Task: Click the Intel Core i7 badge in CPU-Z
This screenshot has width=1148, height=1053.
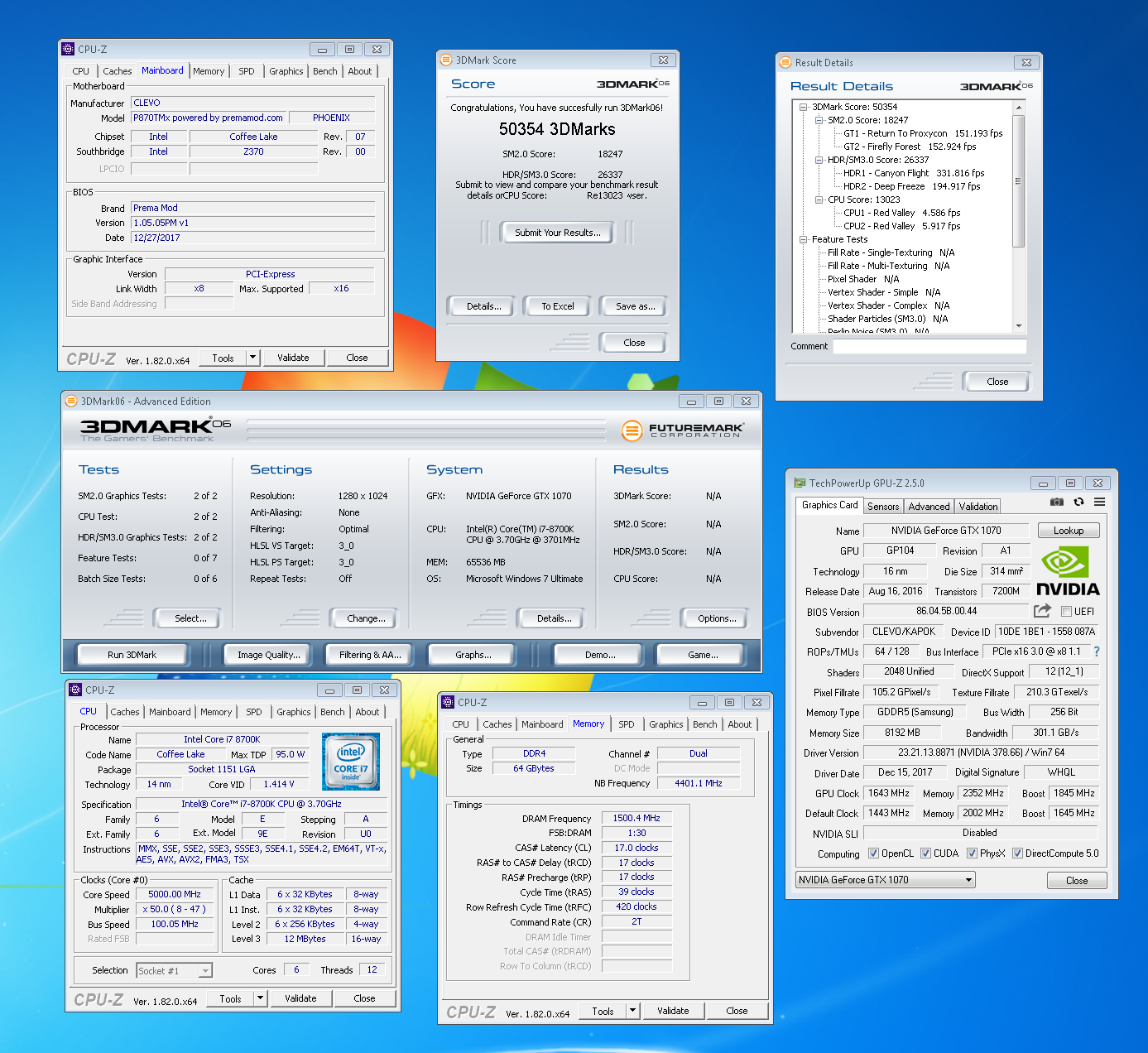Action: tap(351, 761)
